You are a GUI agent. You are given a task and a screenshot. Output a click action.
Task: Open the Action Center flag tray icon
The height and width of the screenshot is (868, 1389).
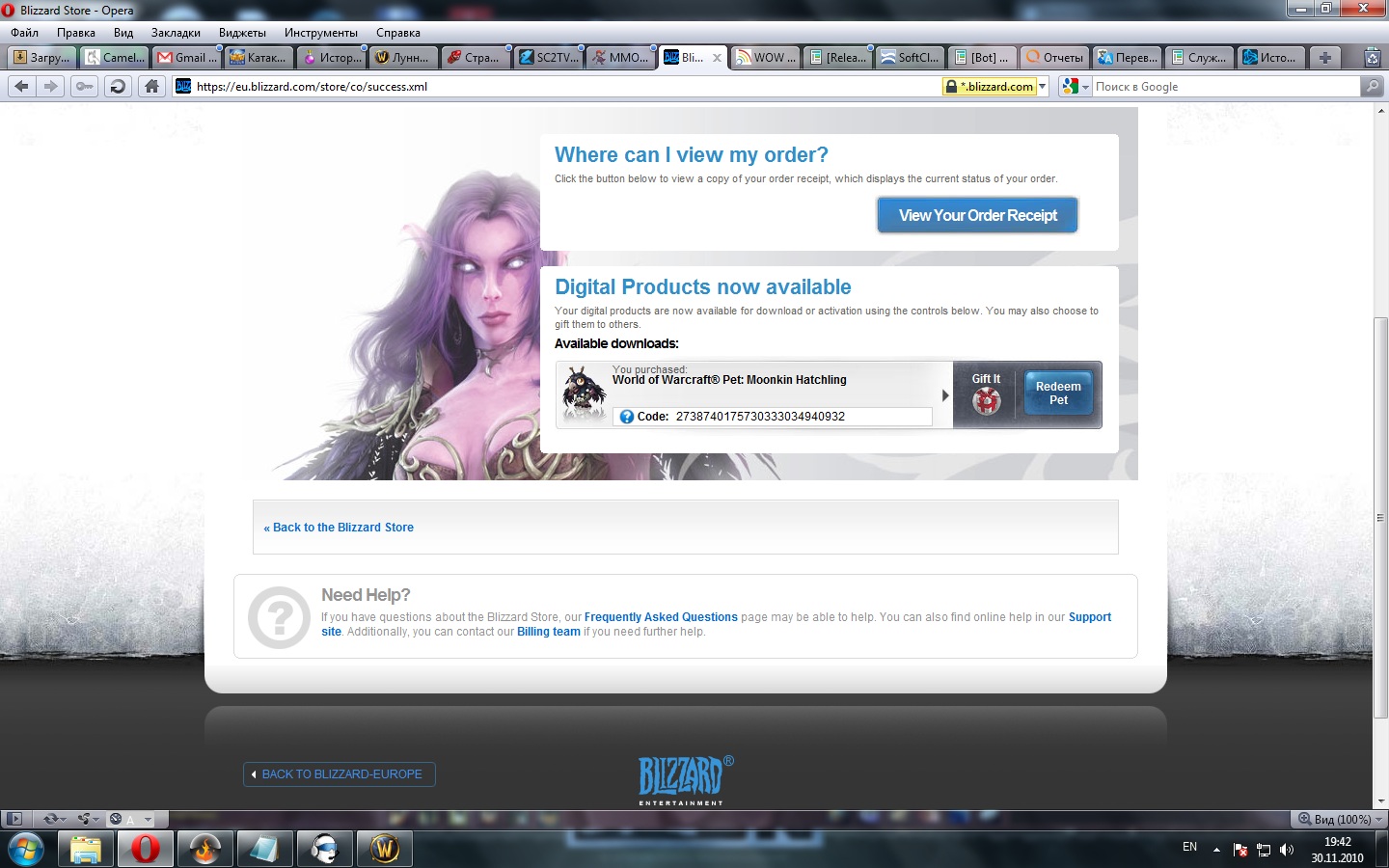tap(1240, 850)
